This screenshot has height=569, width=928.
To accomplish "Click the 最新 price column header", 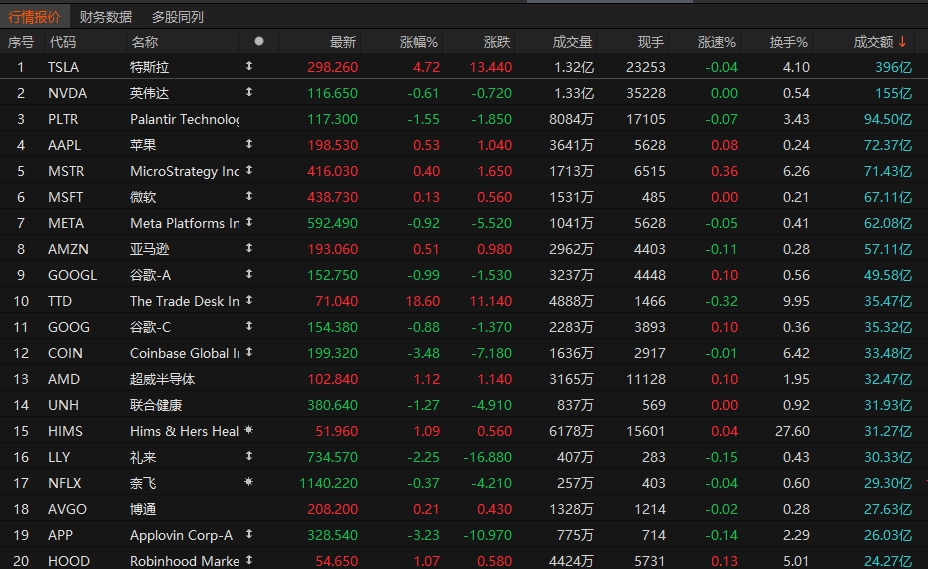I will click(x=343, y=42).
